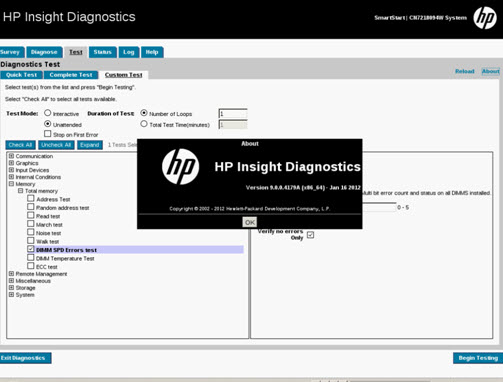
Task: Click the Uncheck All button
Action: tap(56, 145)
